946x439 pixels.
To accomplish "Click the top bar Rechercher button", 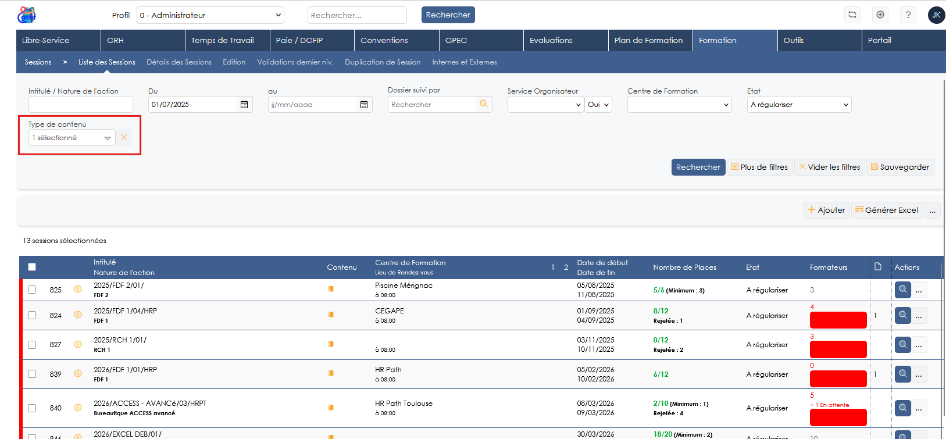I will 448,14.
